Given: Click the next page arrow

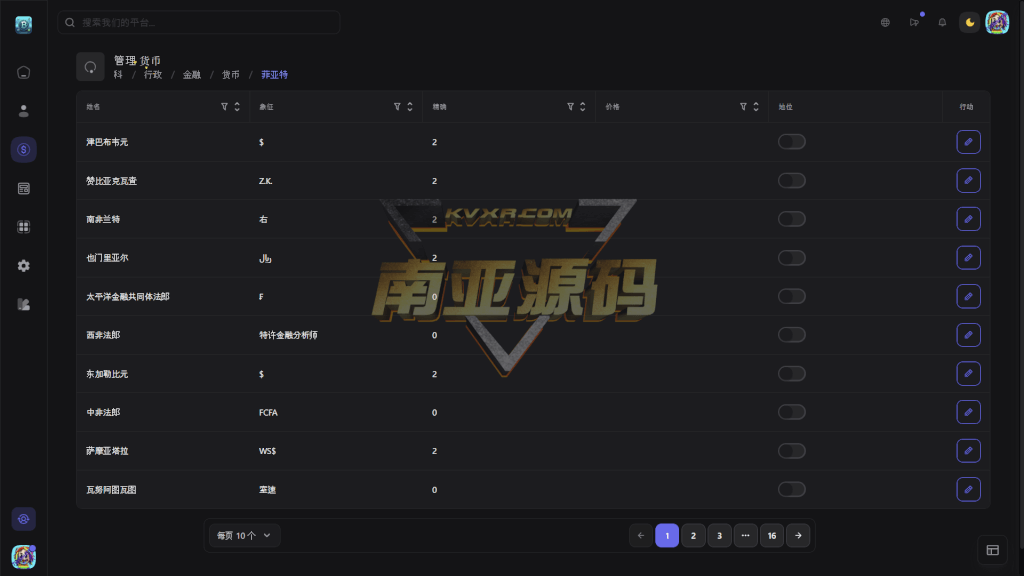Looking at the screenshot, I should (x=798, y=536).
